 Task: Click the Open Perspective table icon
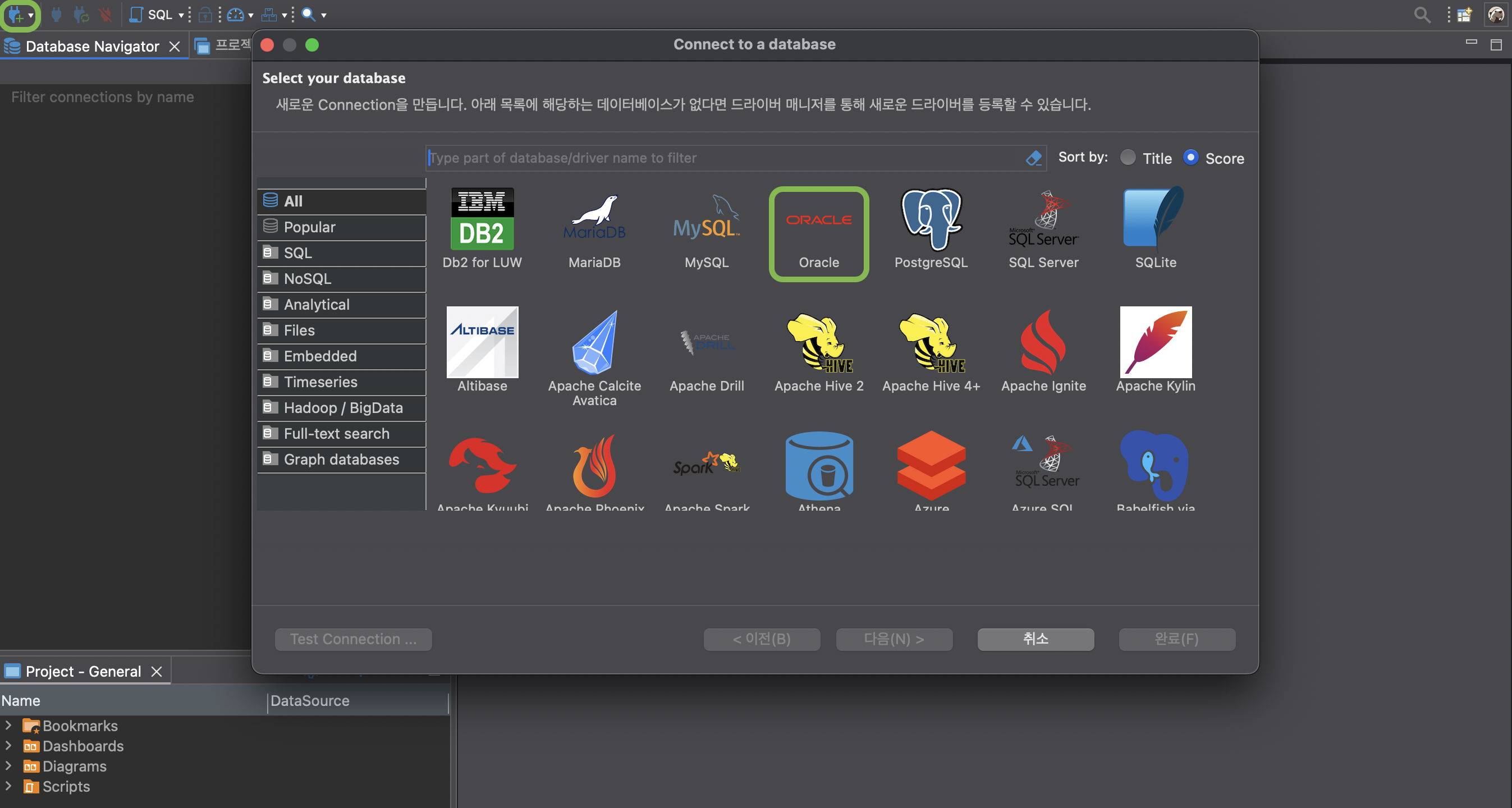tap(1464, 15)
